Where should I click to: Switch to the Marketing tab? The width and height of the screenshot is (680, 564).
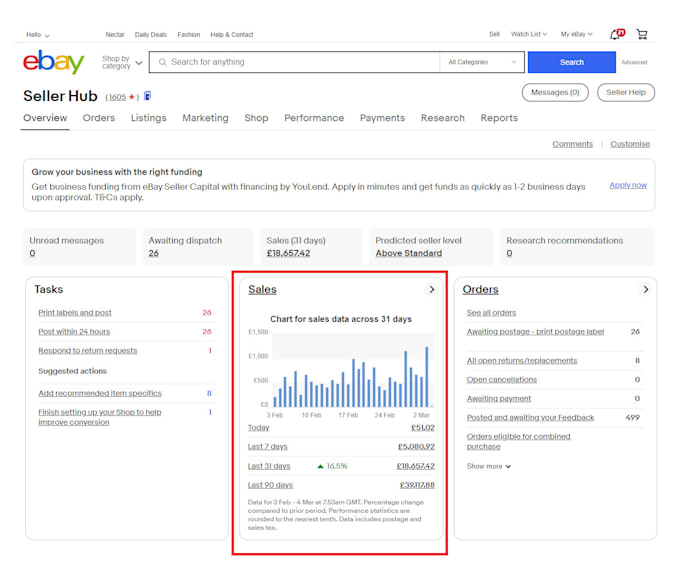pos(205,118)
